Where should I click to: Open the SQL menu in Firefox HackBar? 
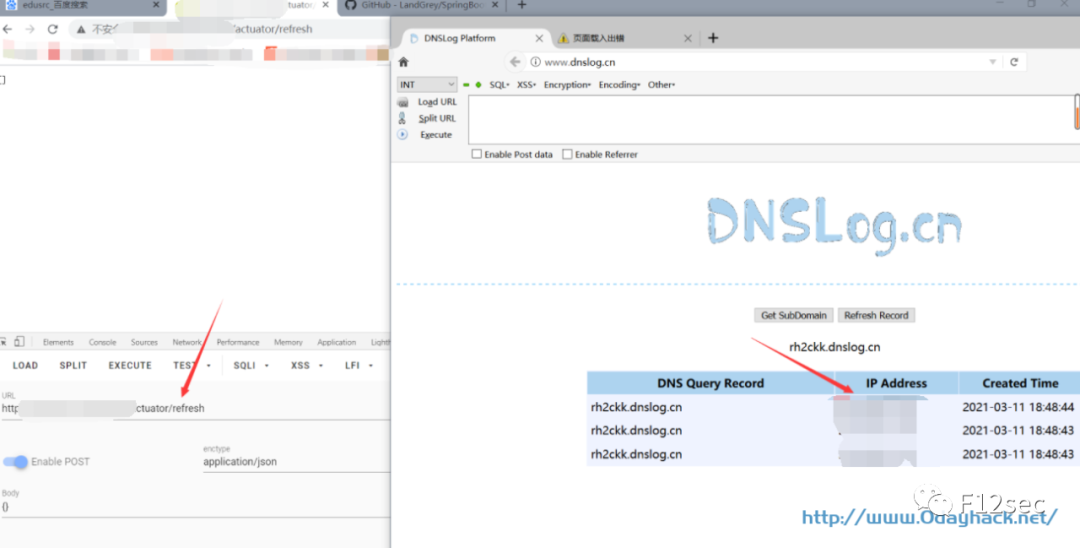pyautogui.click(x=499, y=85)
